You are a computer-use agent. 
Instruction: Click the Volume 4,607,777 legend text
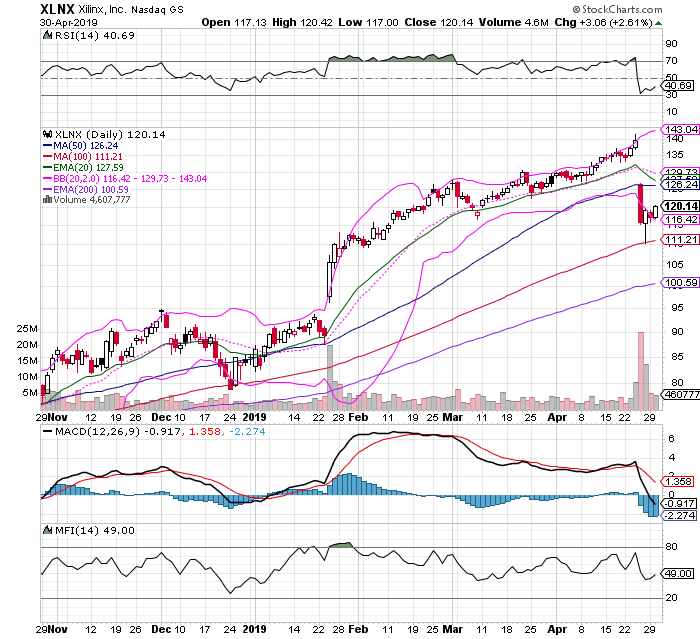[92, 200]
